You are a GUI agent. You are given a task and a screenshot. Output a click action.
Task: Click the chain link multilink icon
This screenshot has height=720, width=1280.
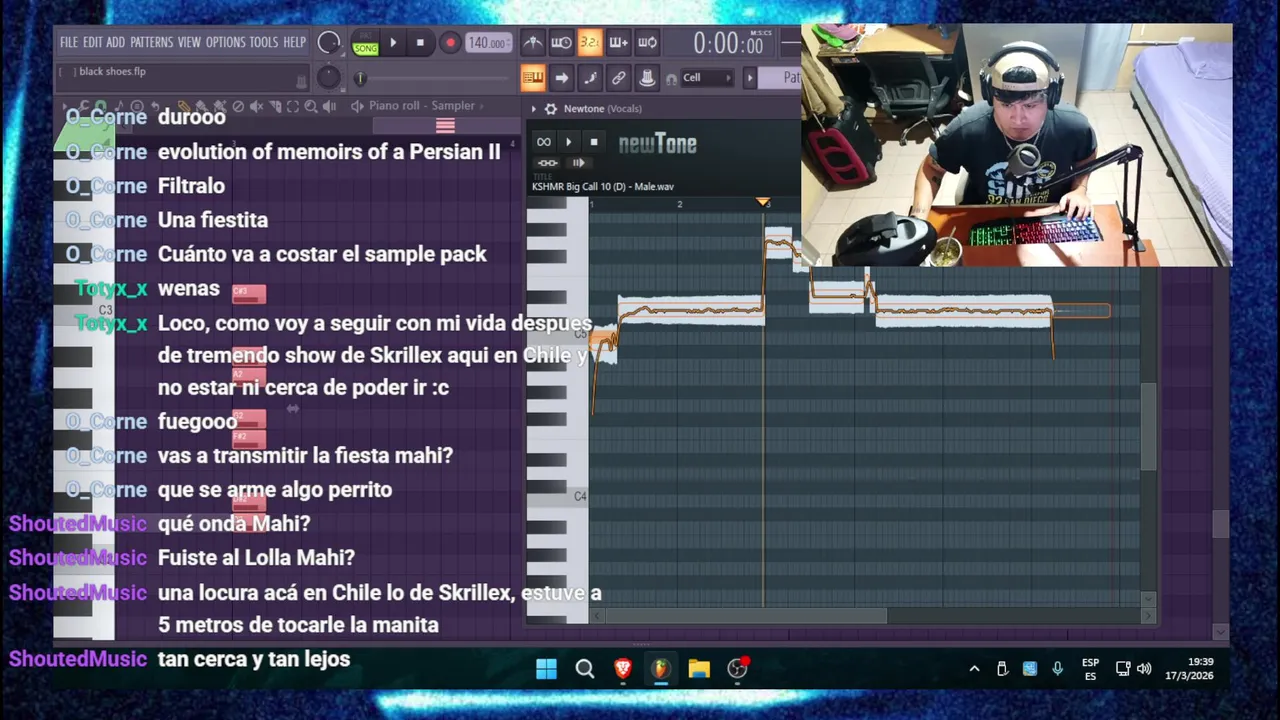(x=619, y=78)
